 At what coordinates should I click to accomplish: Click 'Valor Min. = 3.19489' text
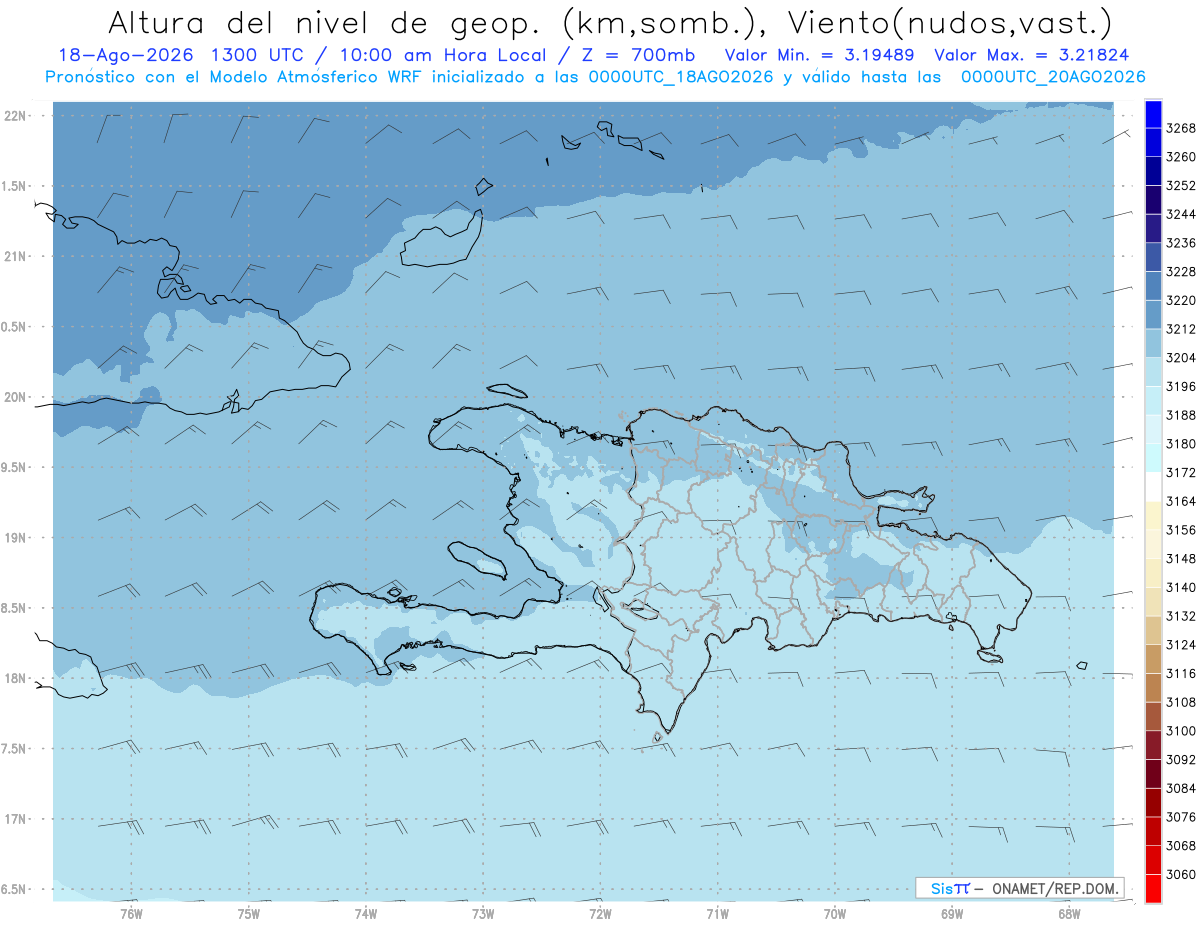[x=819, y=56]
